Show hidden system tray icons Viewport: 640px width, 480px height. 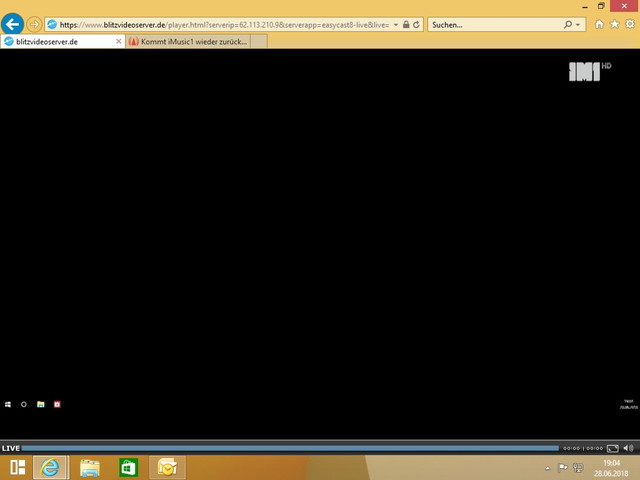pos(548,468)
